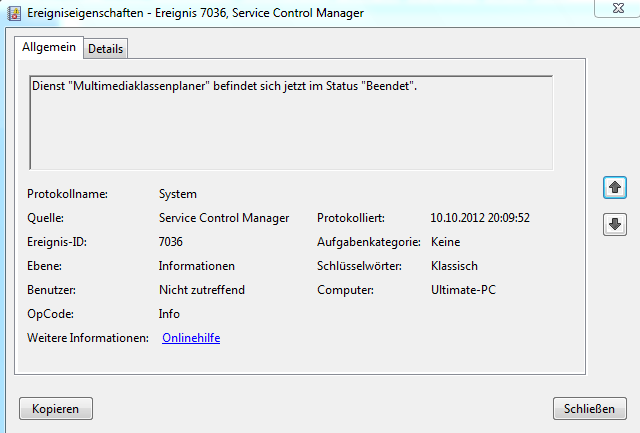Select the Allgemein tab
This screenshot has height=433, width=640.
49,47
